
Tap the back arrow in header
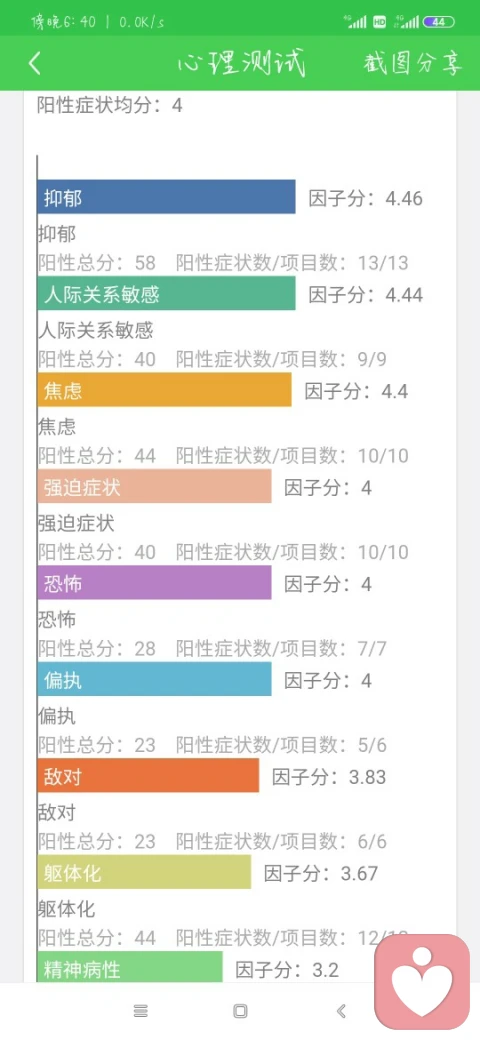(35, 64)
